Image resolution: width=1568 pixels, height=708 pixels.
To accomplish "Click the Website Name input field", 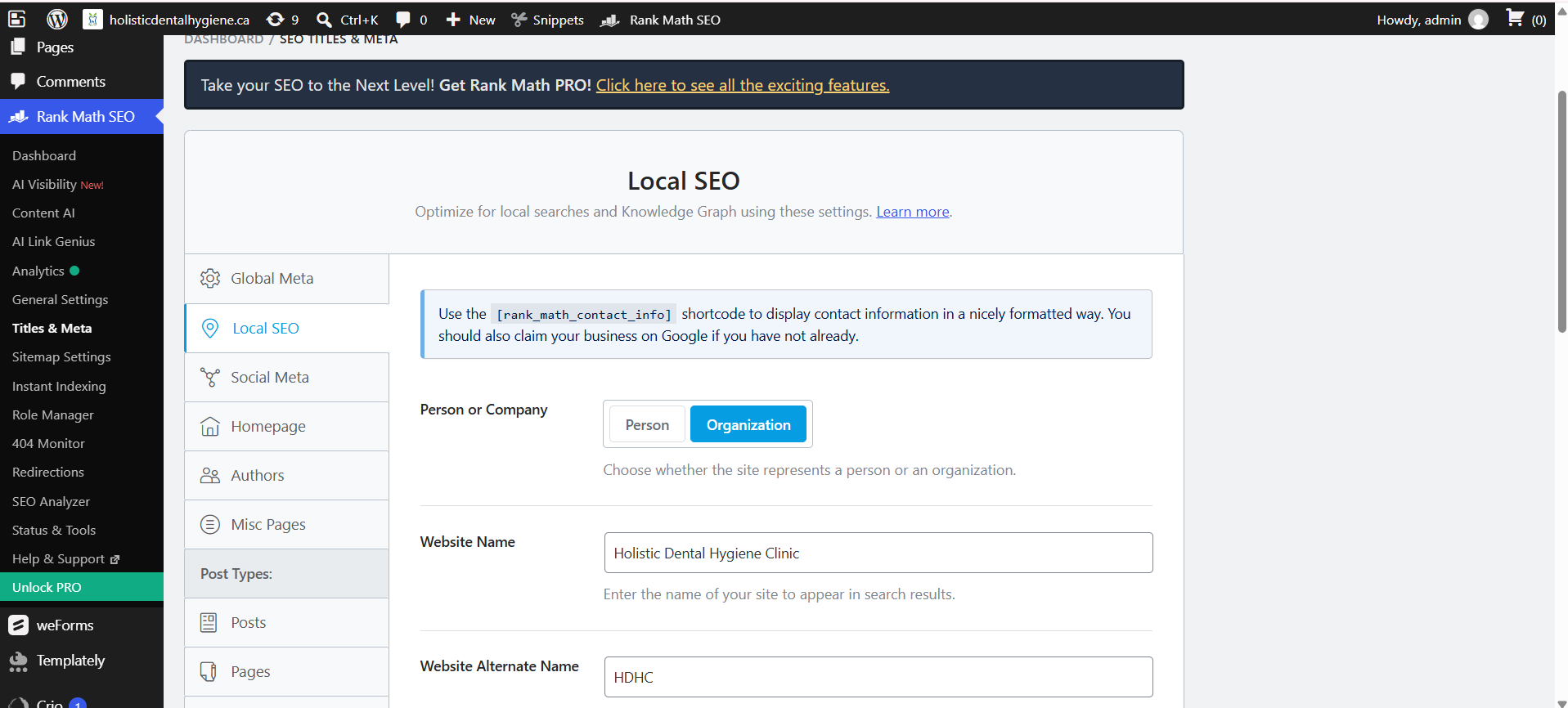I will click(x=878, y=553).
